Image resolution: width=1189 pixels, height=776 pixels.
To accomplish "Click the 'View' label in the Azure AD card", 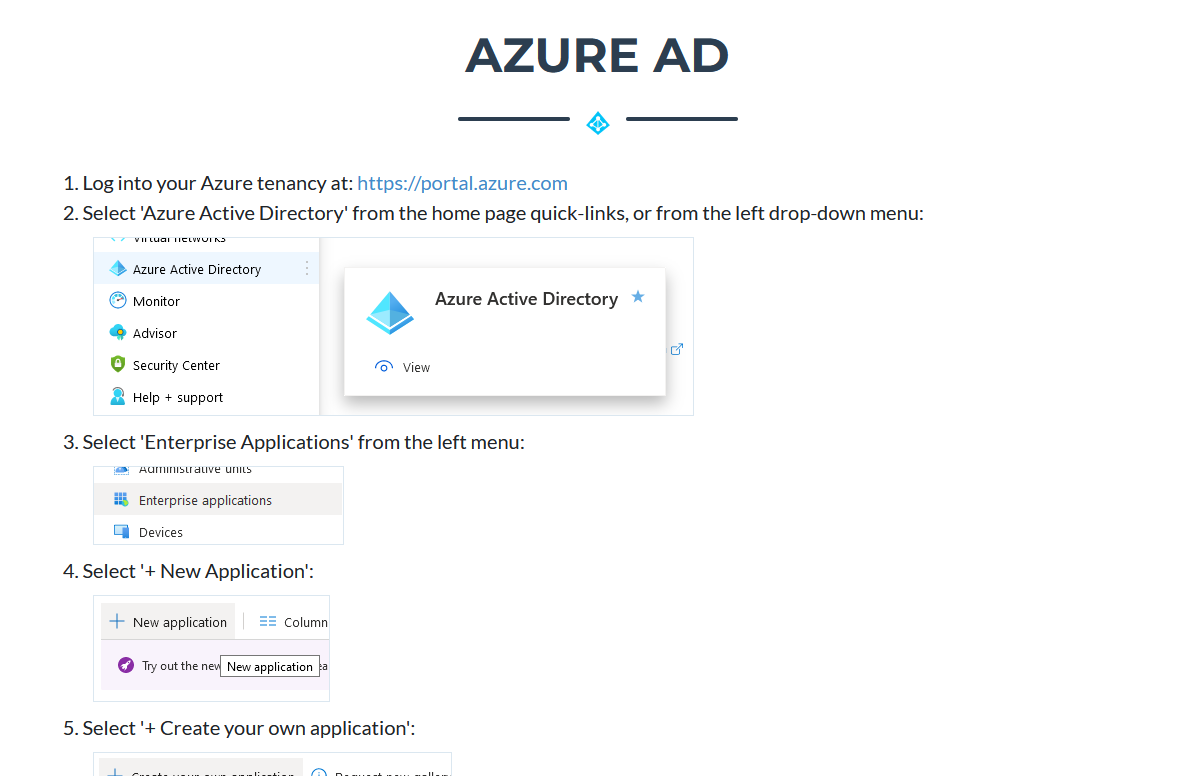I will coord(416,368).
